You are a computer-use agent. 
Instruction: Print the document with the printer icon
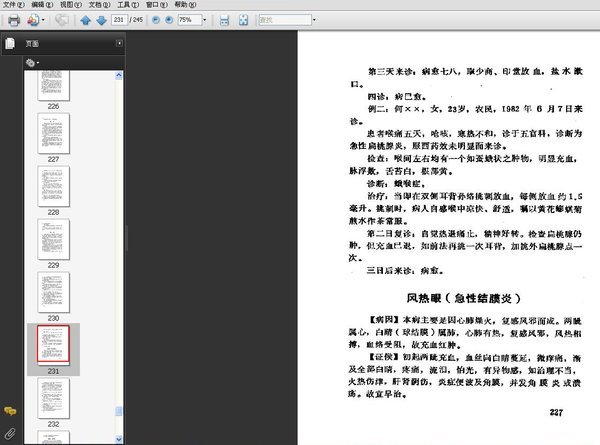tap(14, 20)
